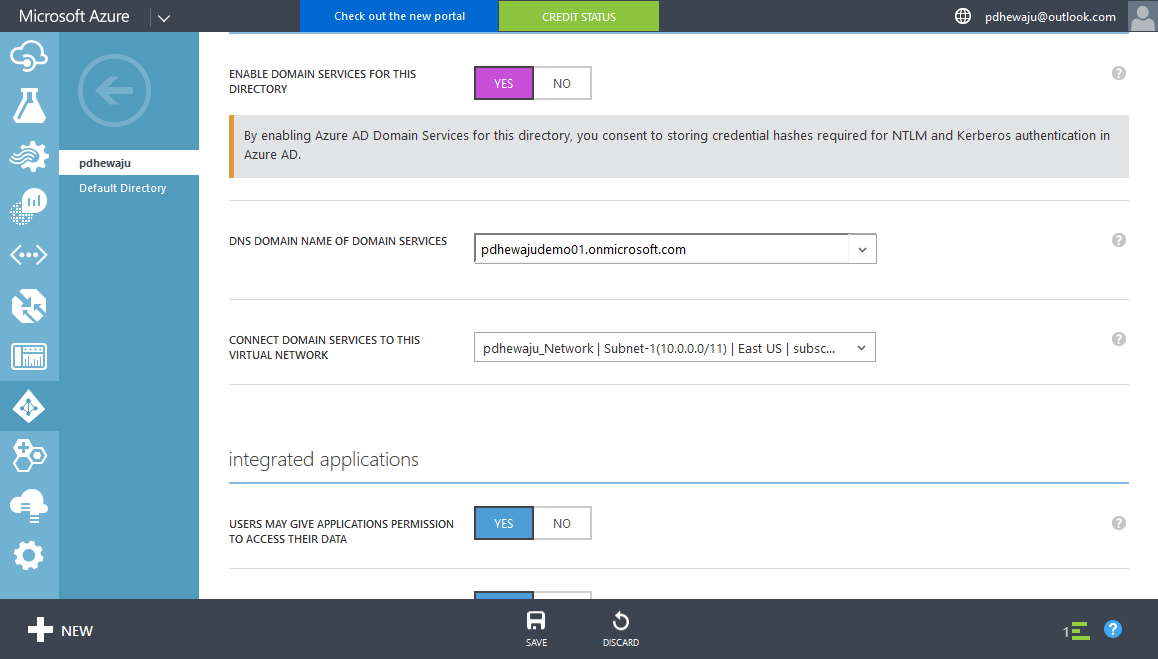The width and height of the screenshot is (1158, 659).
Task: Open the Networks sidebar icon with angle brackets
Action: click(x=29, y=256)
